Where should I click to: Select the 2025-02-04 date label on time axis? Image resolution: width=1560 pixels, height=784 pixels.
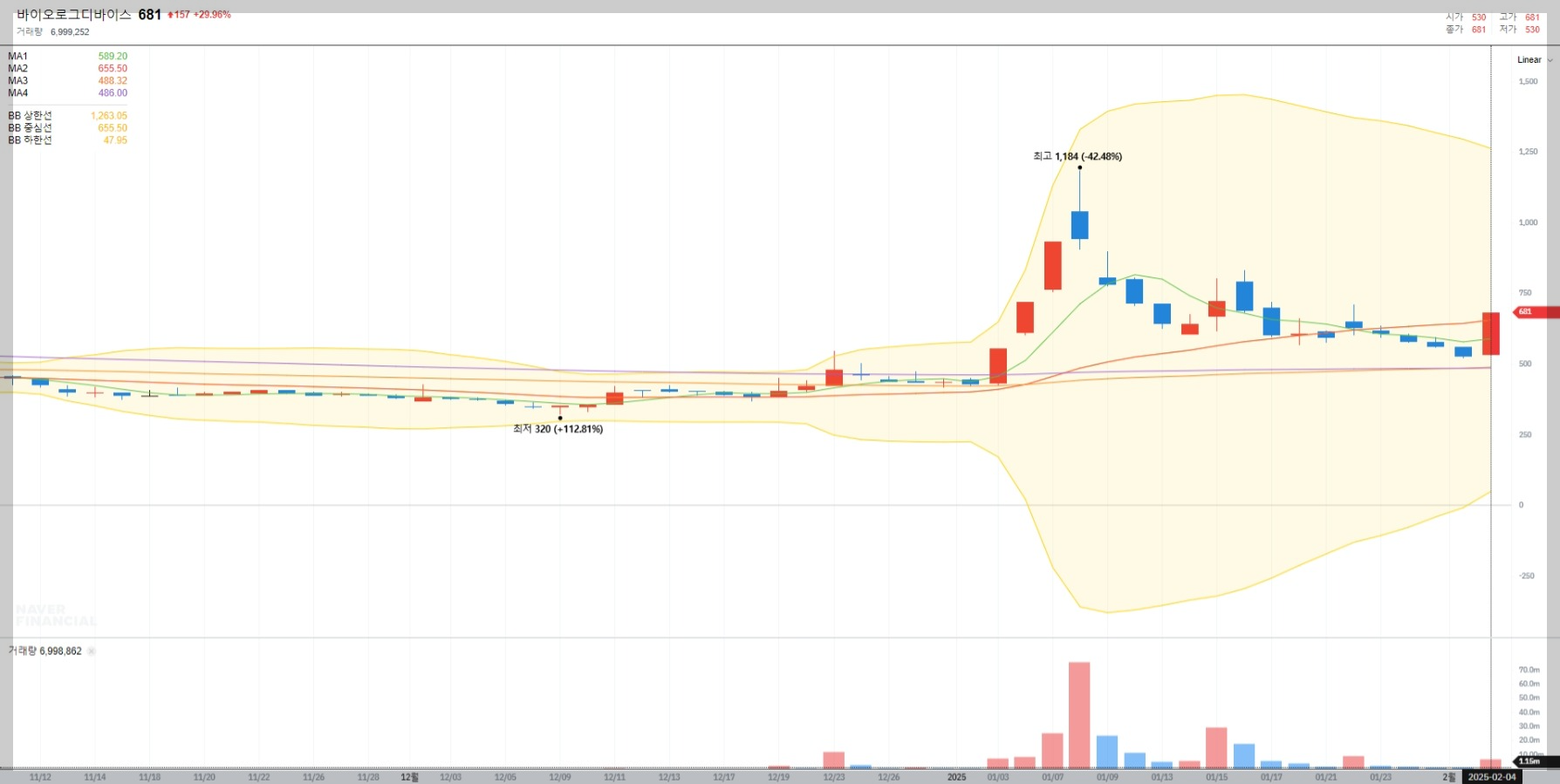1492,777
